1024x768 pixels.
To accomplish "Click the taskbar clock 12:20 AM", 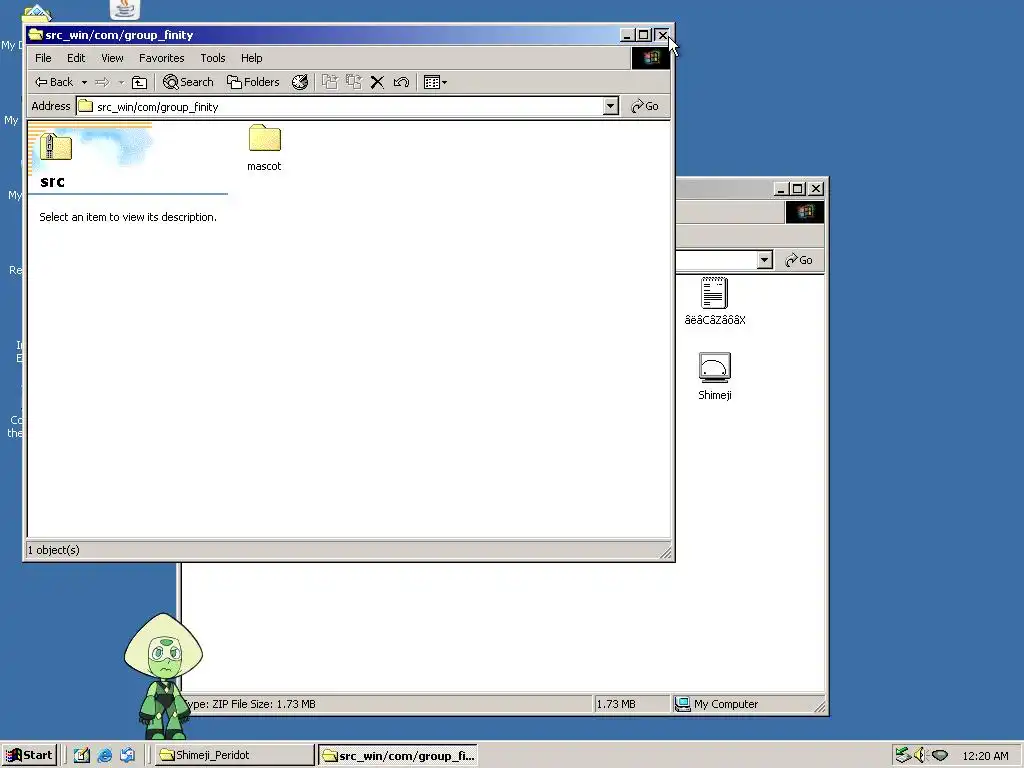I will (985, 756).
